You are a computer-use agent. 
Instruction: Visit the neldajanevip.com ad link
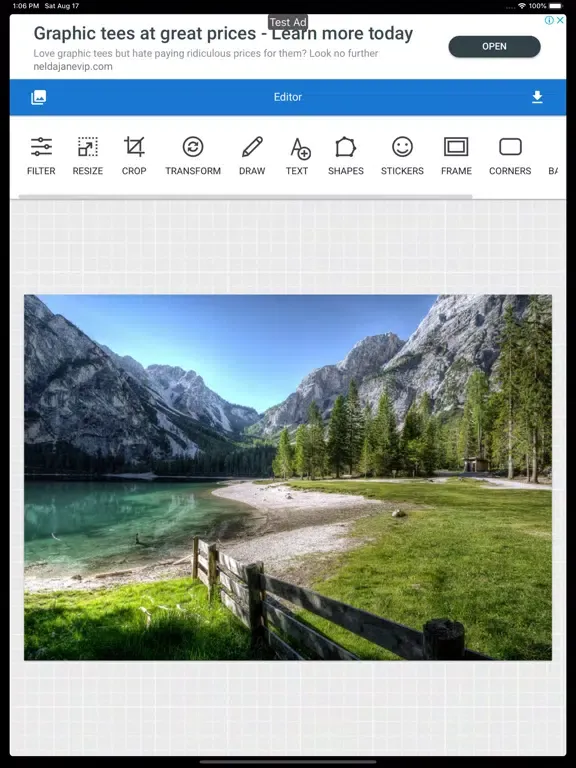pyautogui.click(x=73, y=66)
